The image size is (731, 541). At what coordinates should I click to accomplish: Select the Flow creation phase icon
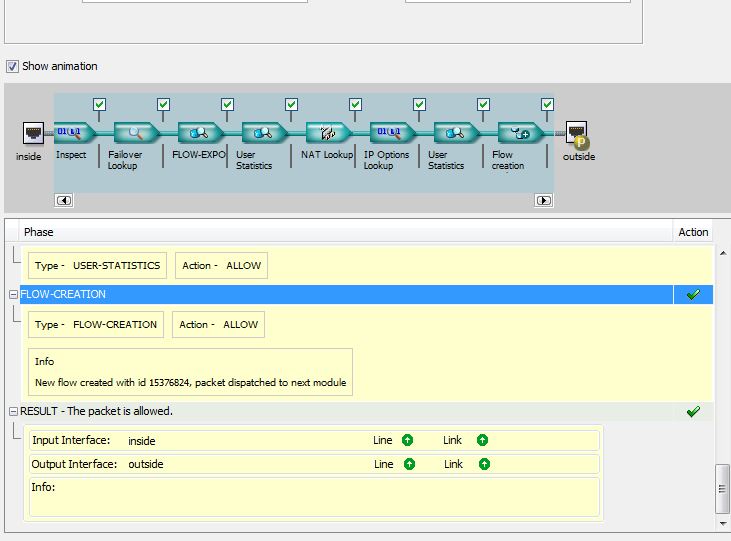coord(521,133)
